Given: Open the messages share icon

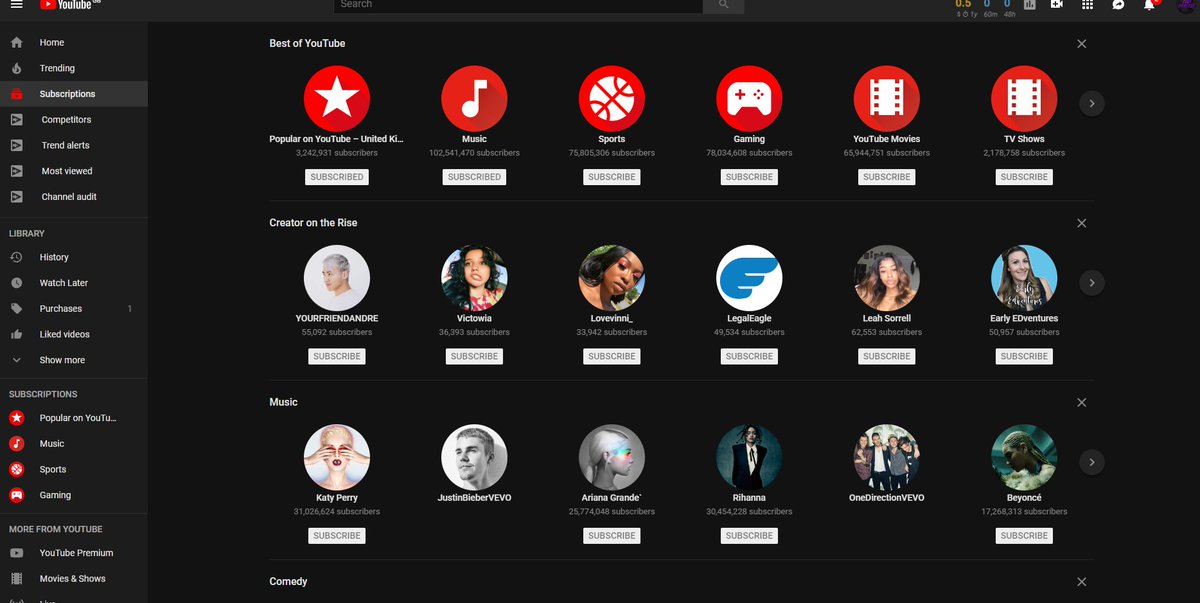Looking at the screenshot, I should [x=1118, y=5].
